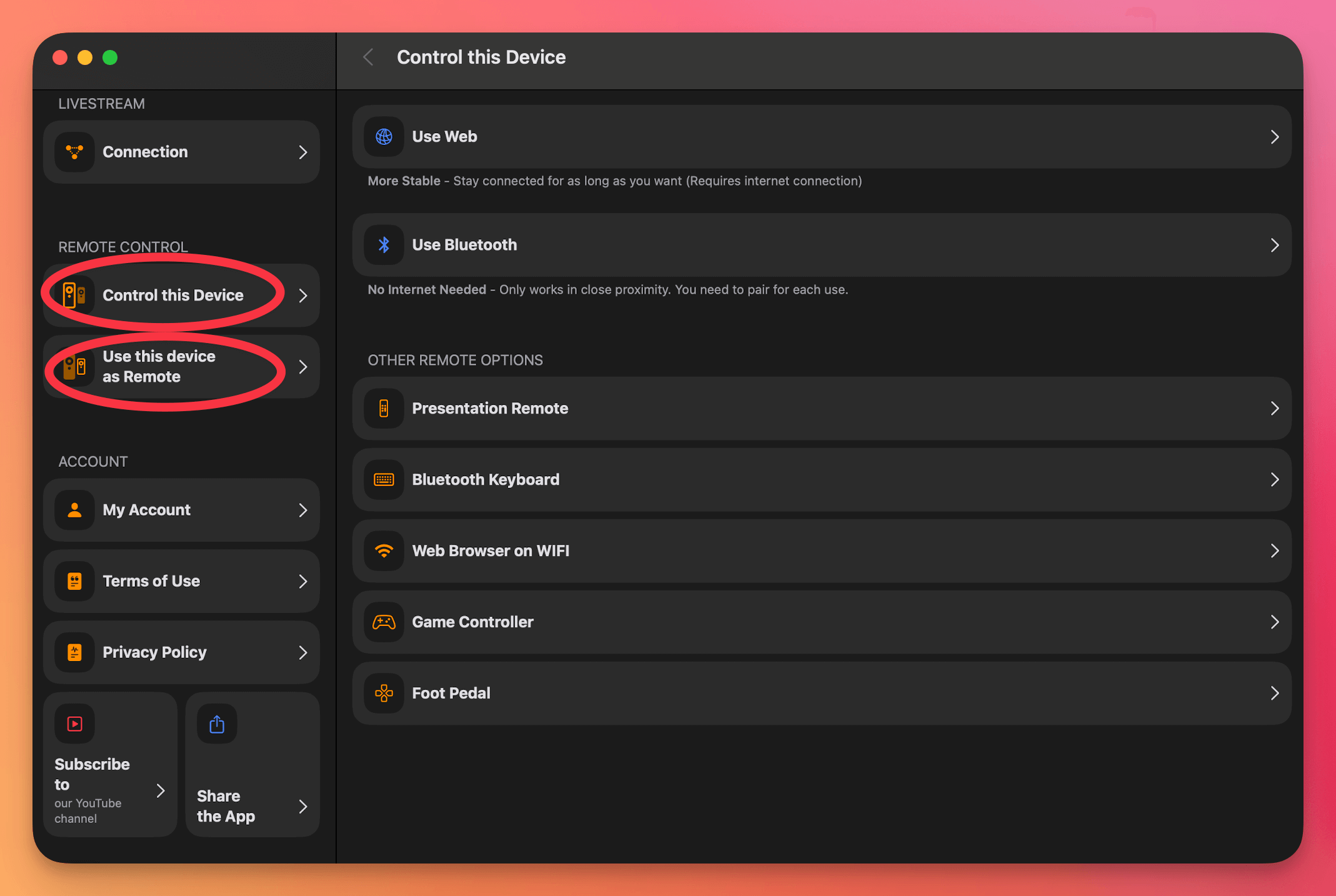
Task: Click the YouTube play icon in Subscribe card
Action: pyautogui.click(x=74, y=724)
